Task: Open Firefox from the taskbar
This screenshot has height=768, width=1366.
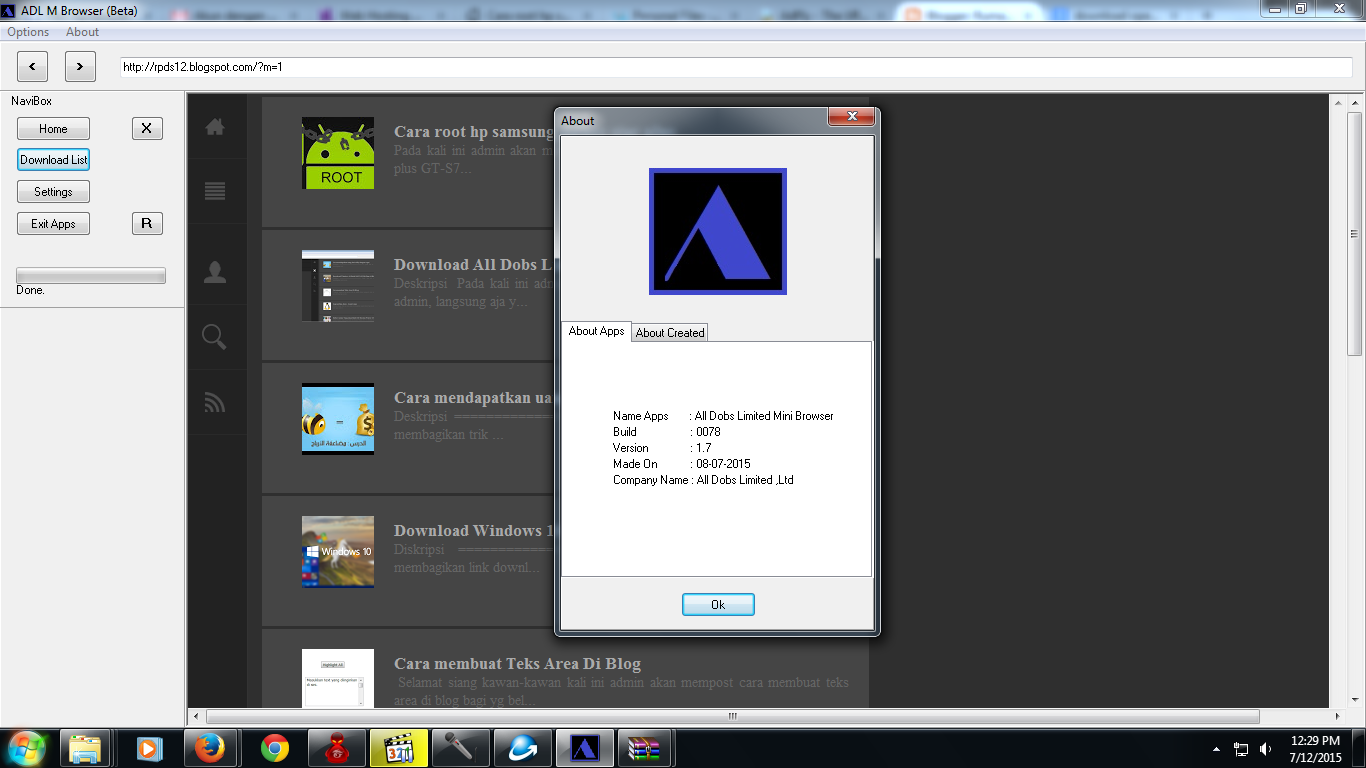Action: pos(210,748)
